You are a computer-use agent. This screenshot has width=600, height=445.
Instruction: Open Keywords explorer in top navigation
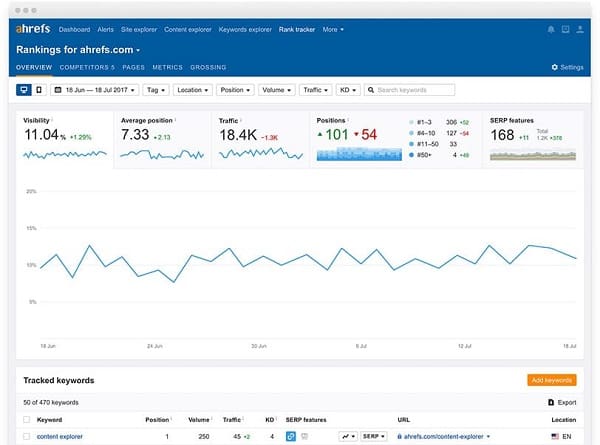tap(245, 29)
